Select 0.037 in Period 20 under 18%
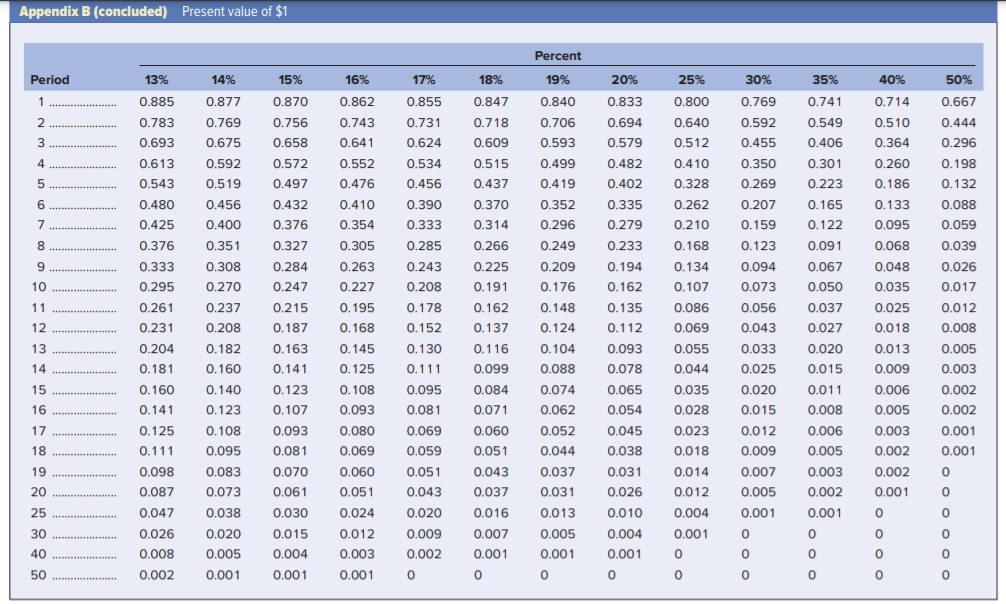 (490, 492)
